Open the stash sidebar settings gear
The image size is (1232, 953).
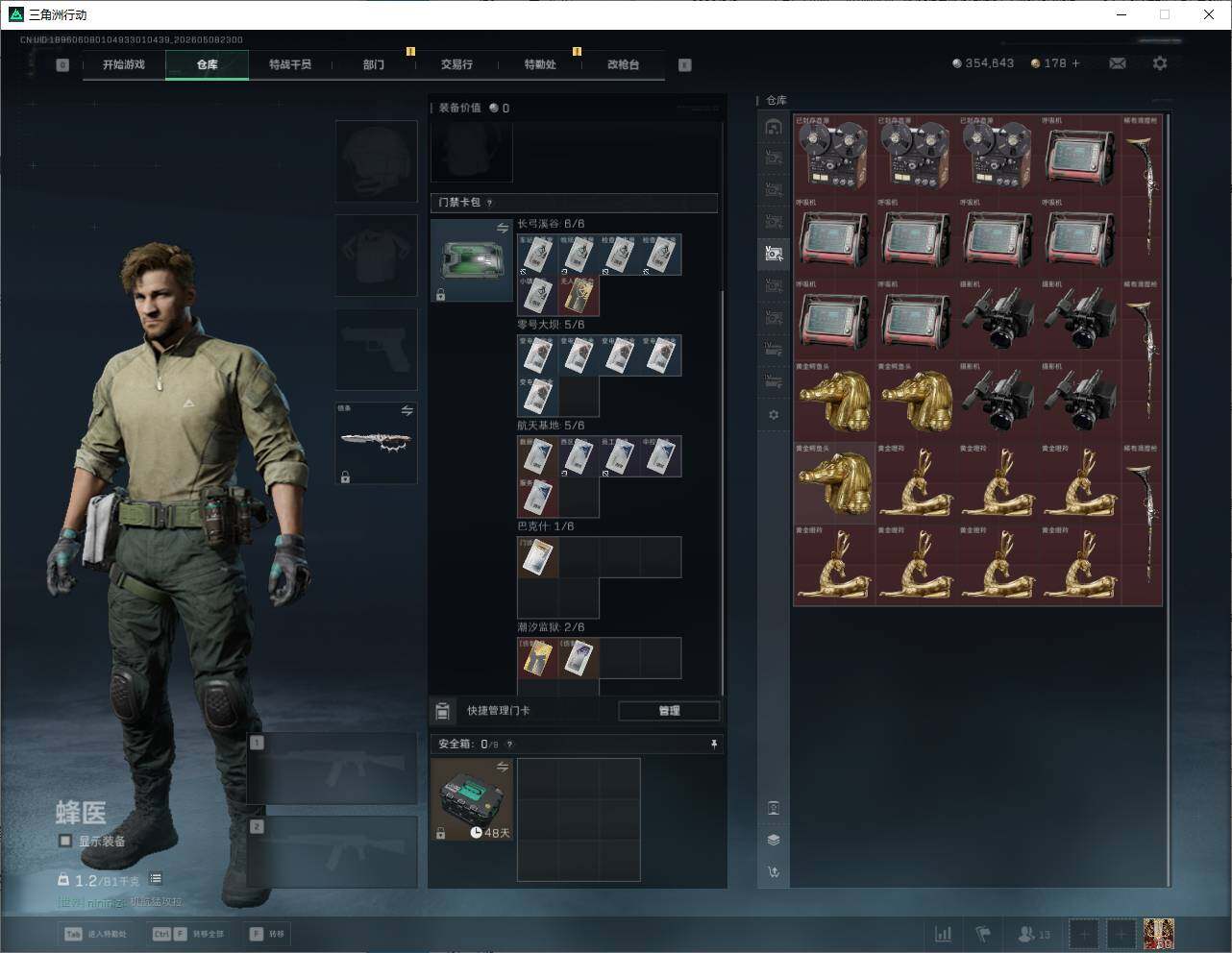[774, 415]
